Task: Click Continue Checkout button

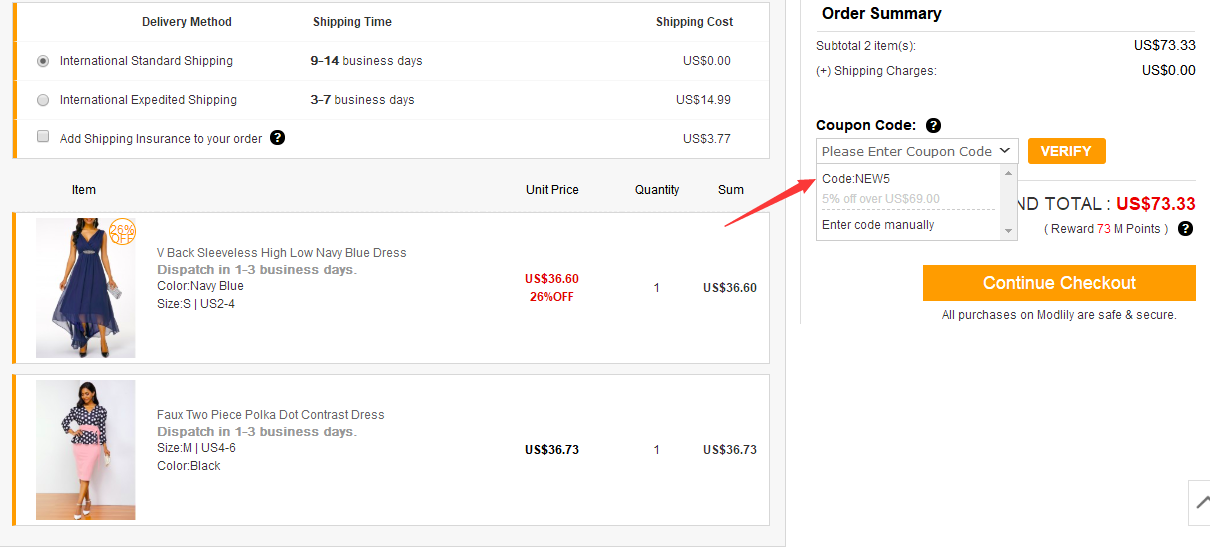Action: [1059, 283]
